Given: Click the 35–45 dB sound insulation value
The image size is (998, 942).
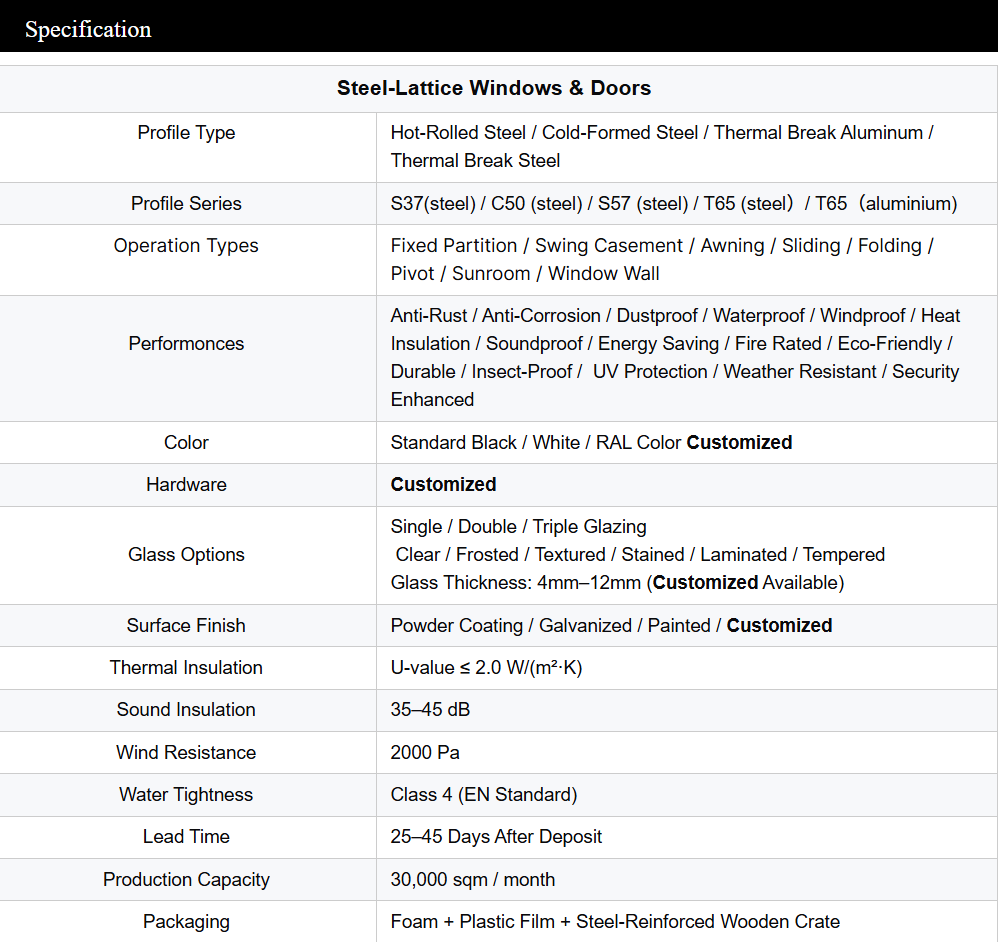Looking at the screenshot, I should coord(430,710).
